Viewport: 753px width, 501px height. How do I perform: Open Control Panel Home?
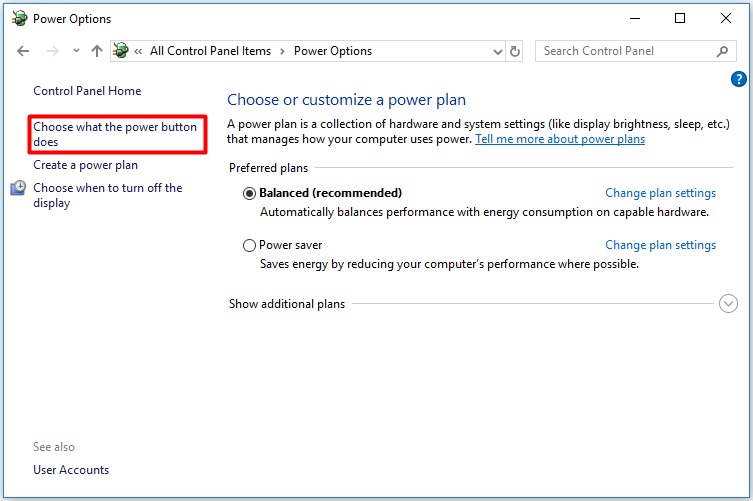click(87, 91)
